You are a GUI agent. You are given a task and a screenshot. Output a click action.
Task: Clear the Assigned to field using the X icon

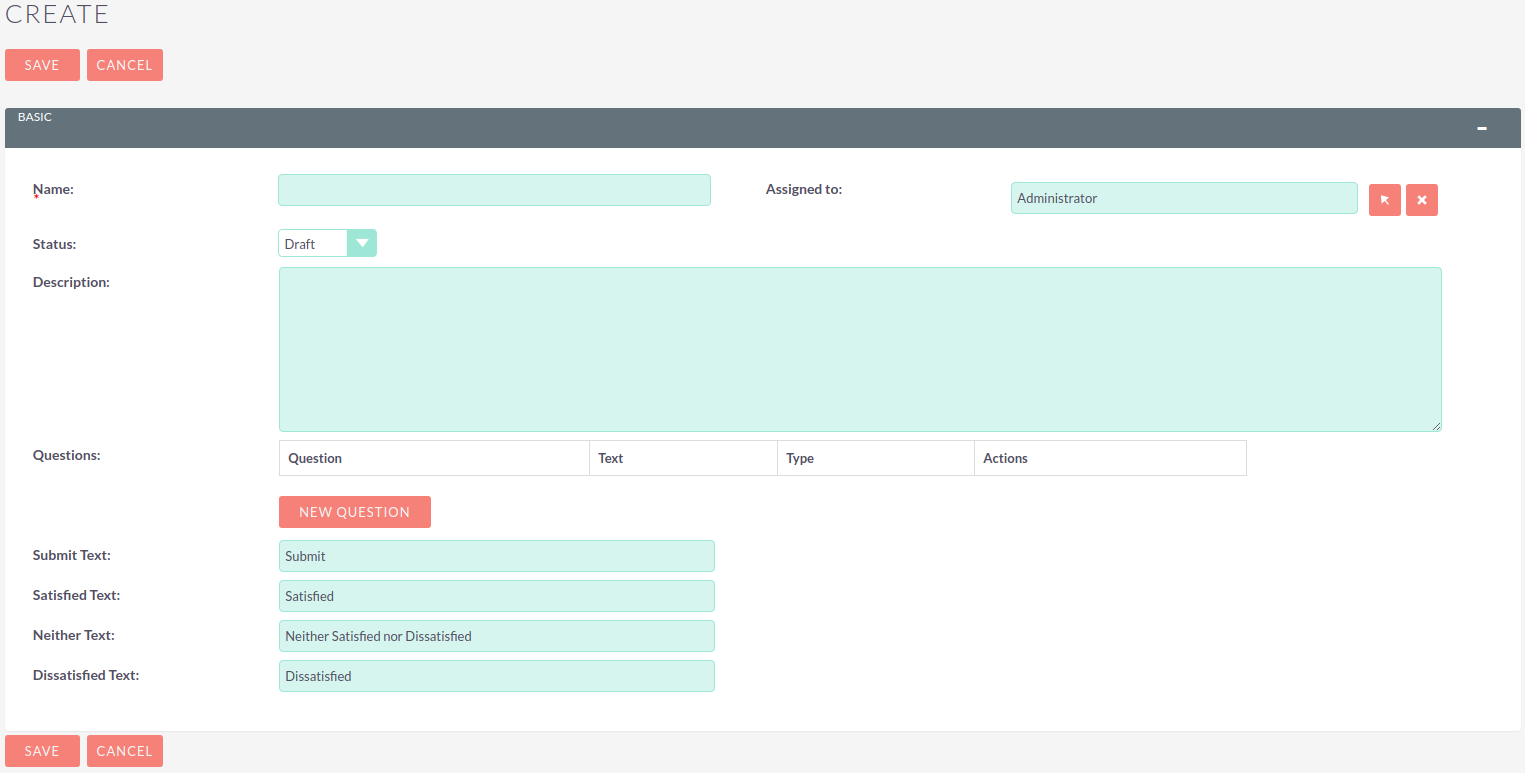1421,199
